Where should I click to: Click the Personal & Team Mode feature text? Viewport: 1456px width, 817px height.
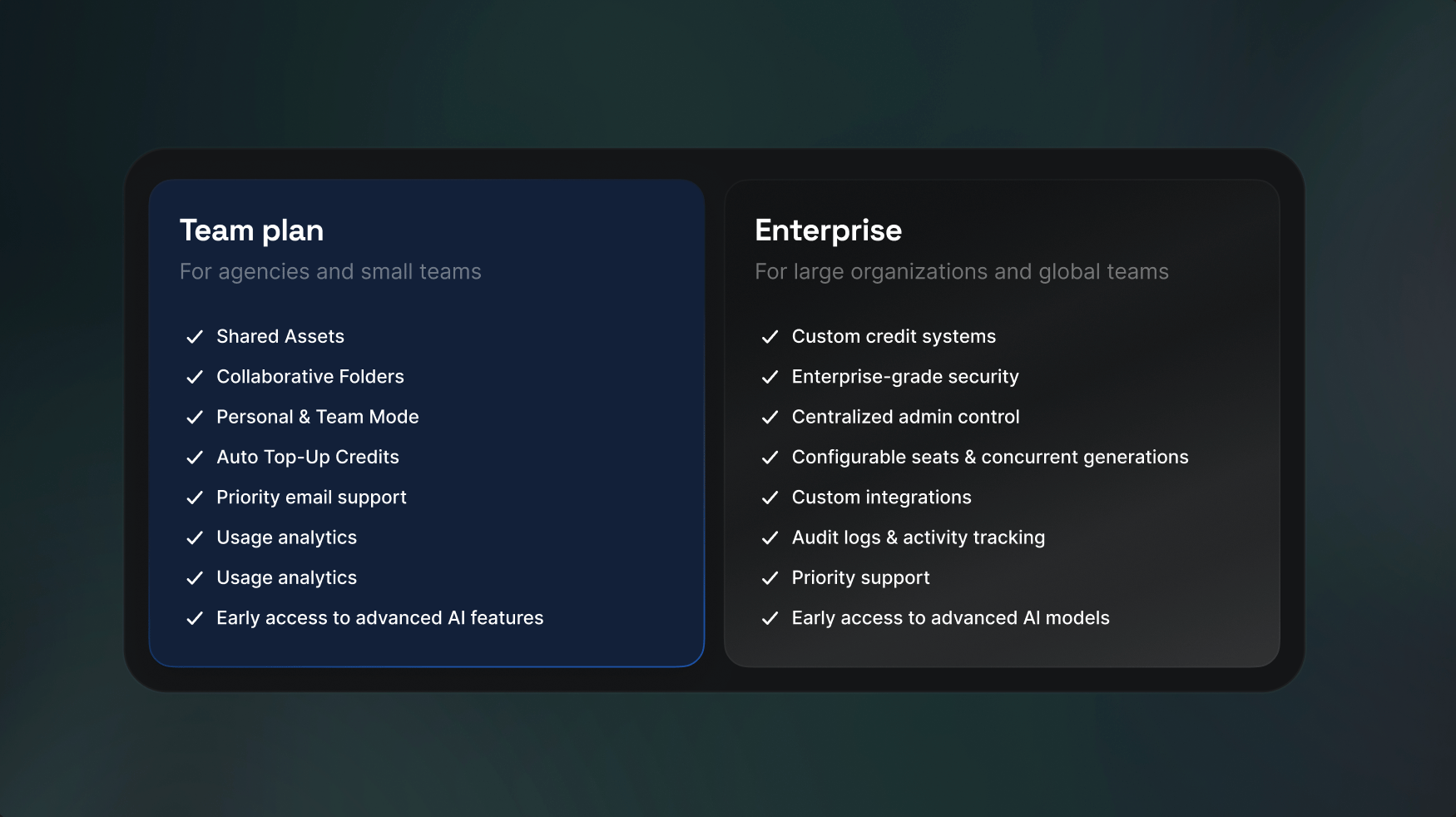point(318,417)
